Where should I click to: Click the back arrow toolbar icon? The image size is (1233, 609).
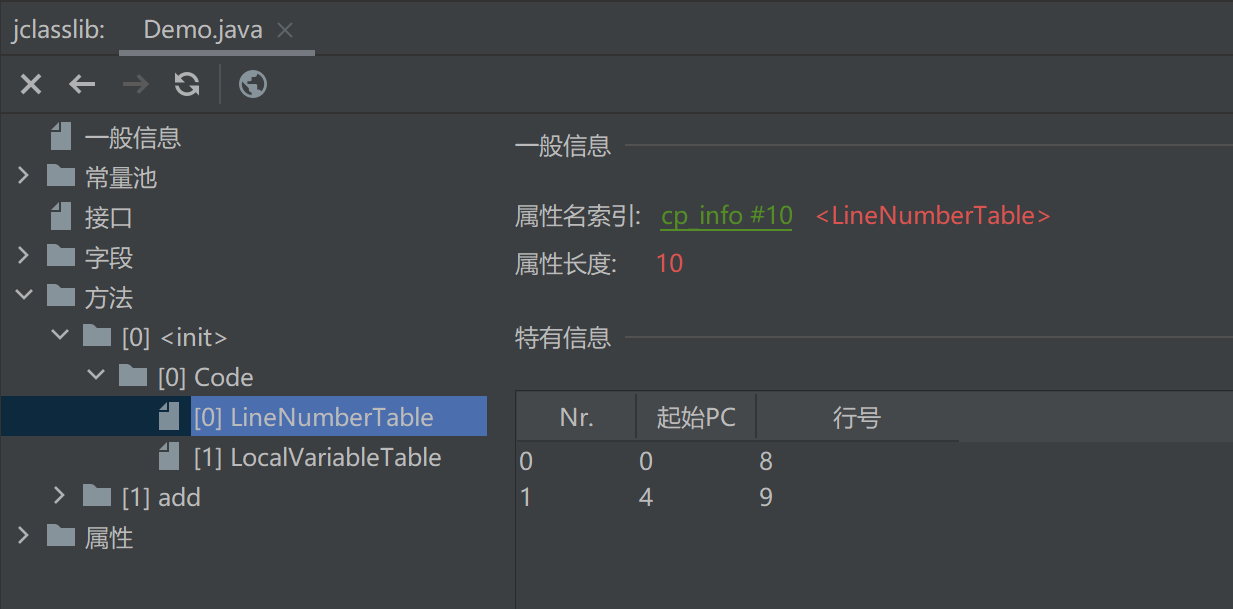tap(82, 85)
